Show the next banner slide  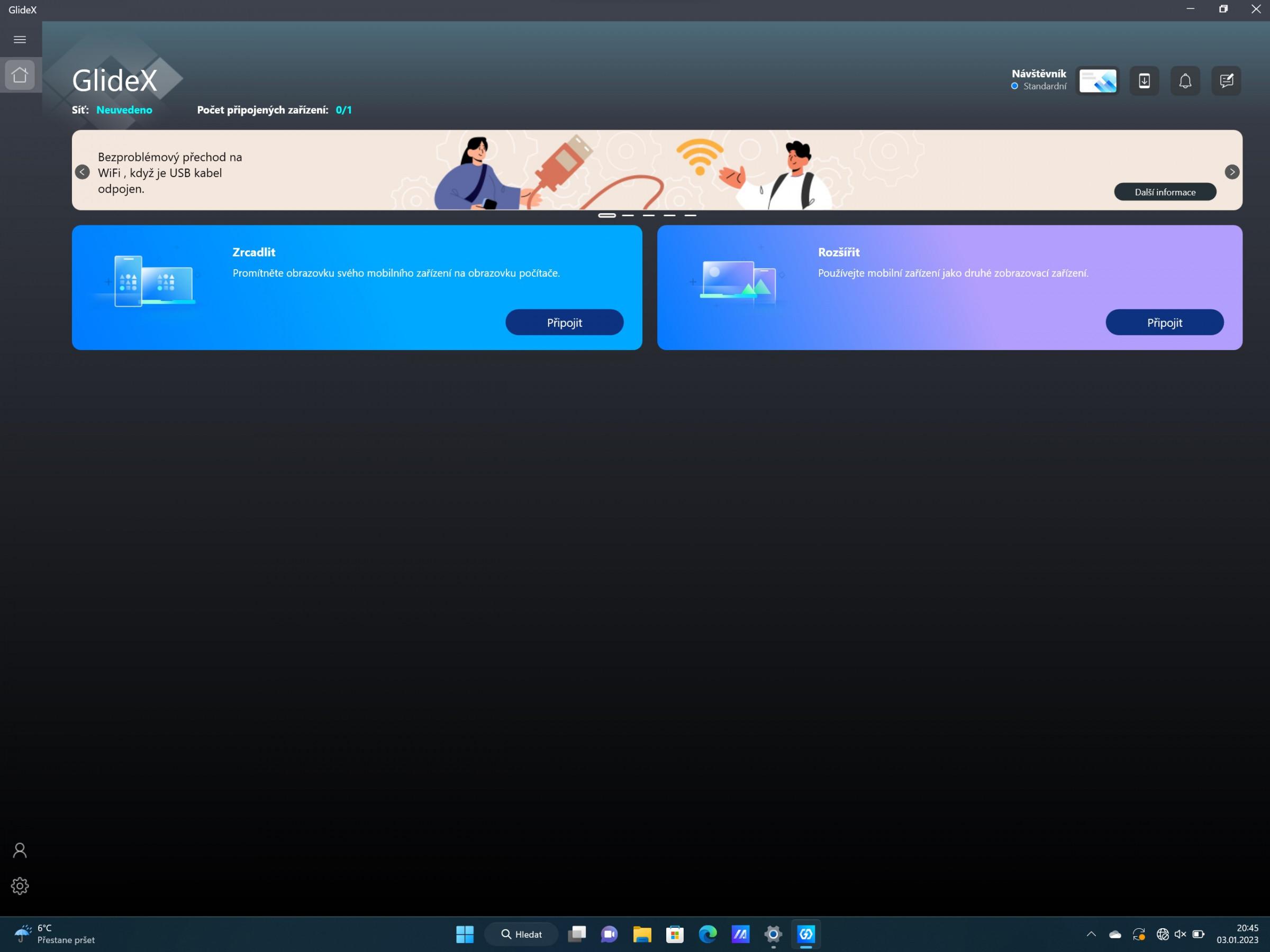click(1232, 172)
